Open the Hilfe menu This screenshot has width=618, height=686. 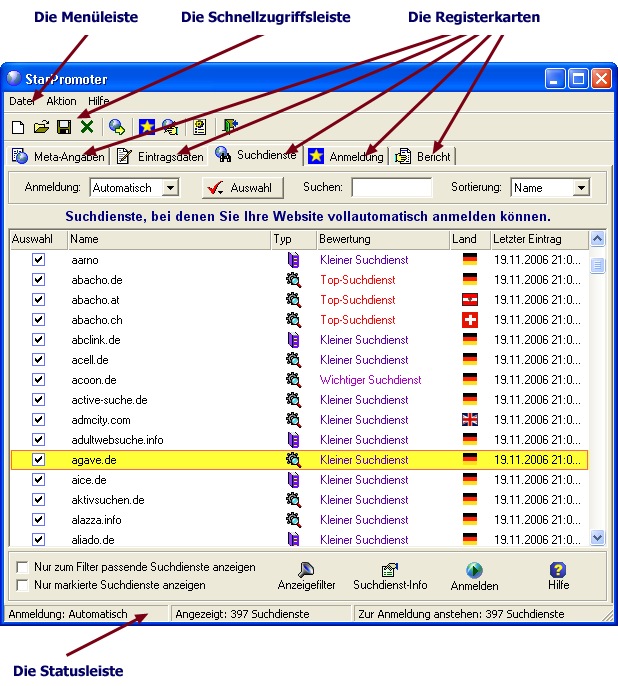click(x=98, y=101)
